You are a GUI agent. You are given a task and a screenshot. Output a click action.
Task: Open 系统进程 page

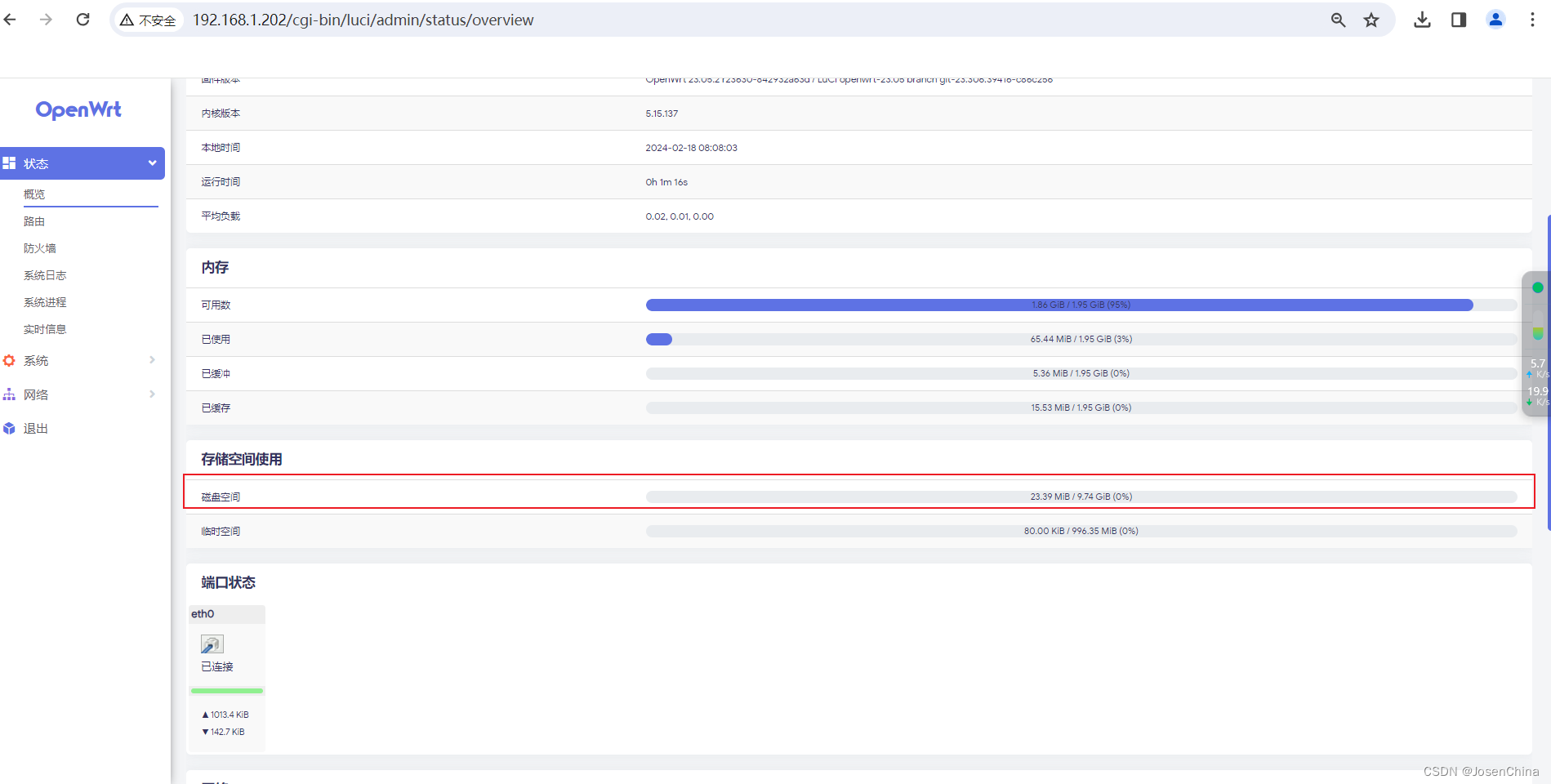[x=45, y=302]
